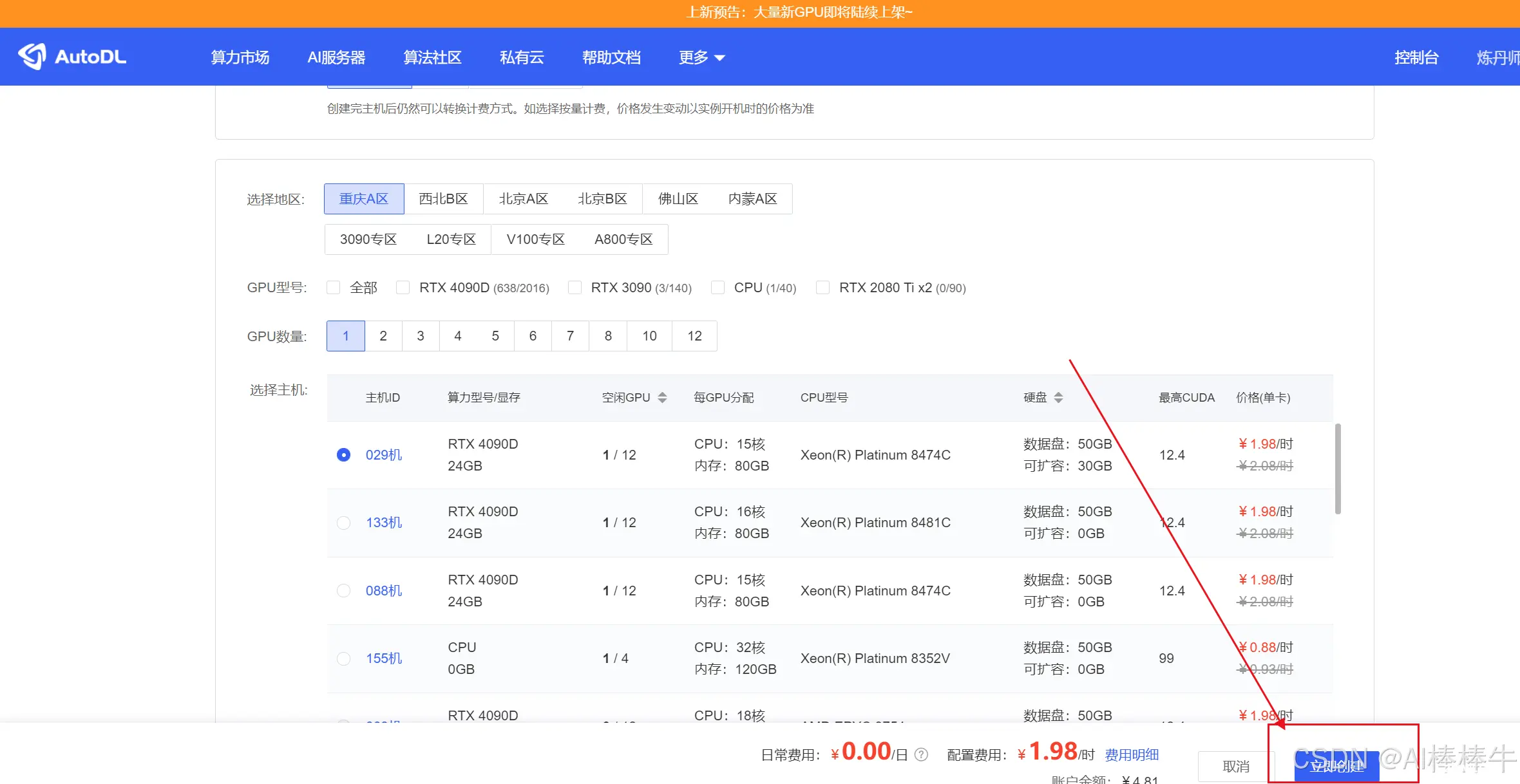Select the 3090专区 zone
The width and height of the screenshot is (1520, 784).
368,239
